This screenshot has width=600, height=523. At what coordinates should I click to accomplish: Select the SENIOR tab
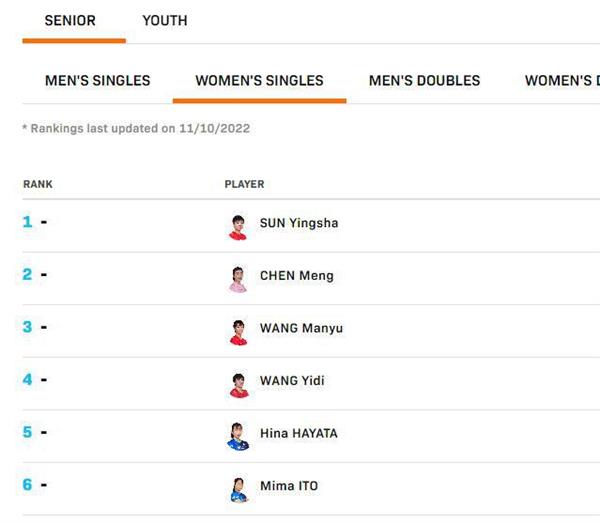click(70, 21)
